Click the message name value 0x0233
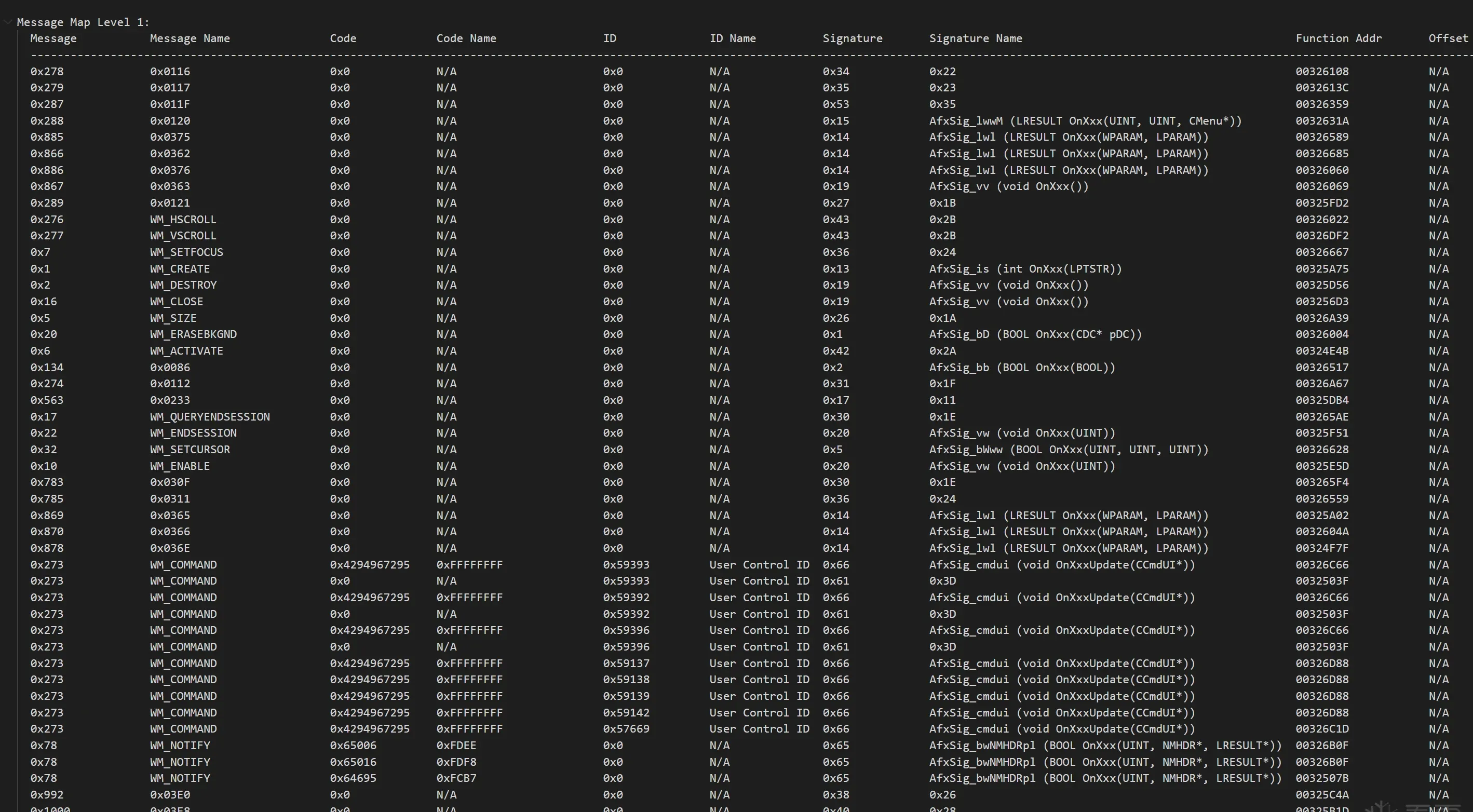This screenshot has width=1473, height=812. pyautogui.click(x=170, y=400)
